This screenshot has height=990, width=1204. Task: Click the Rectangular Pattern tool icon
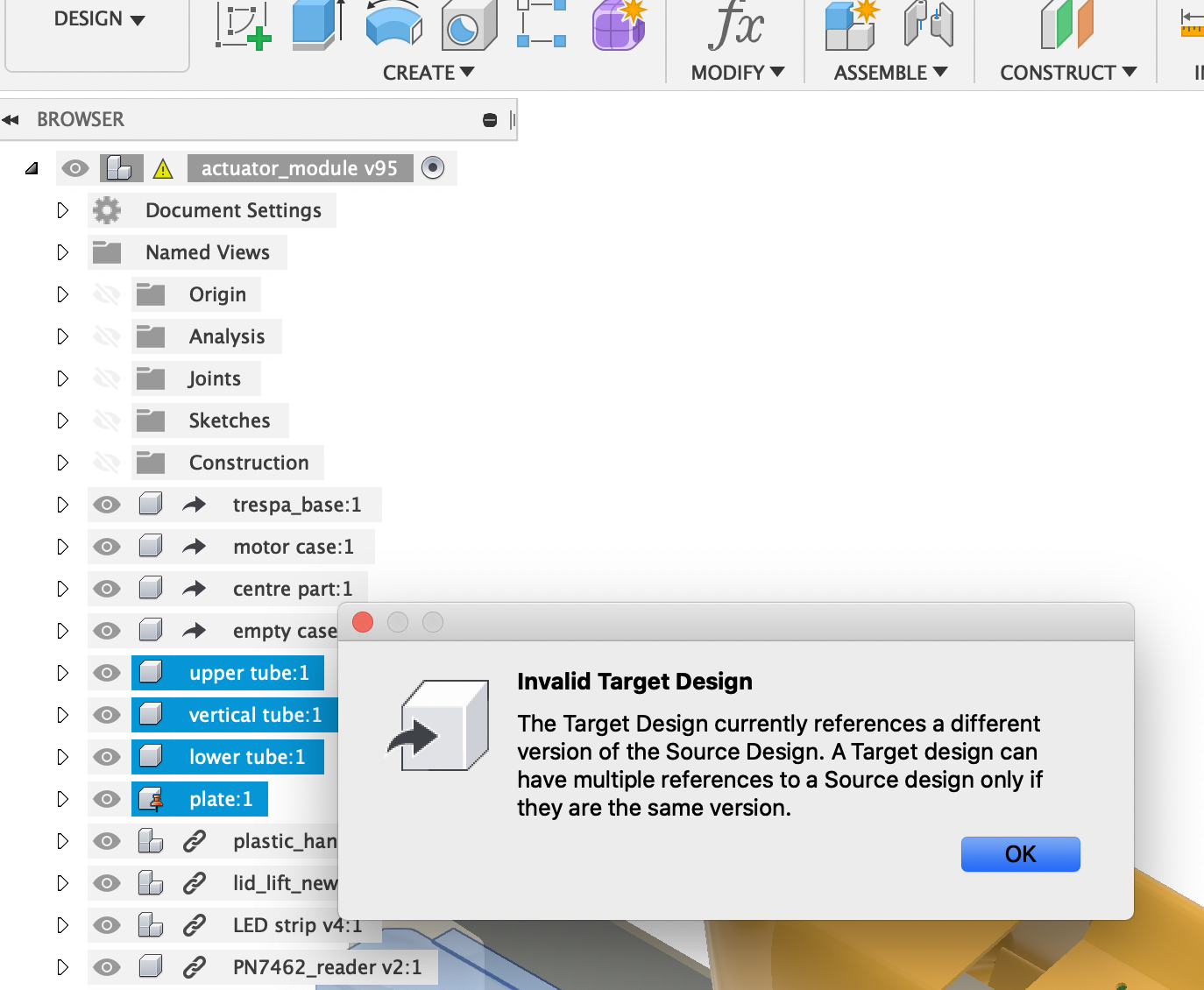coord(541,24)
